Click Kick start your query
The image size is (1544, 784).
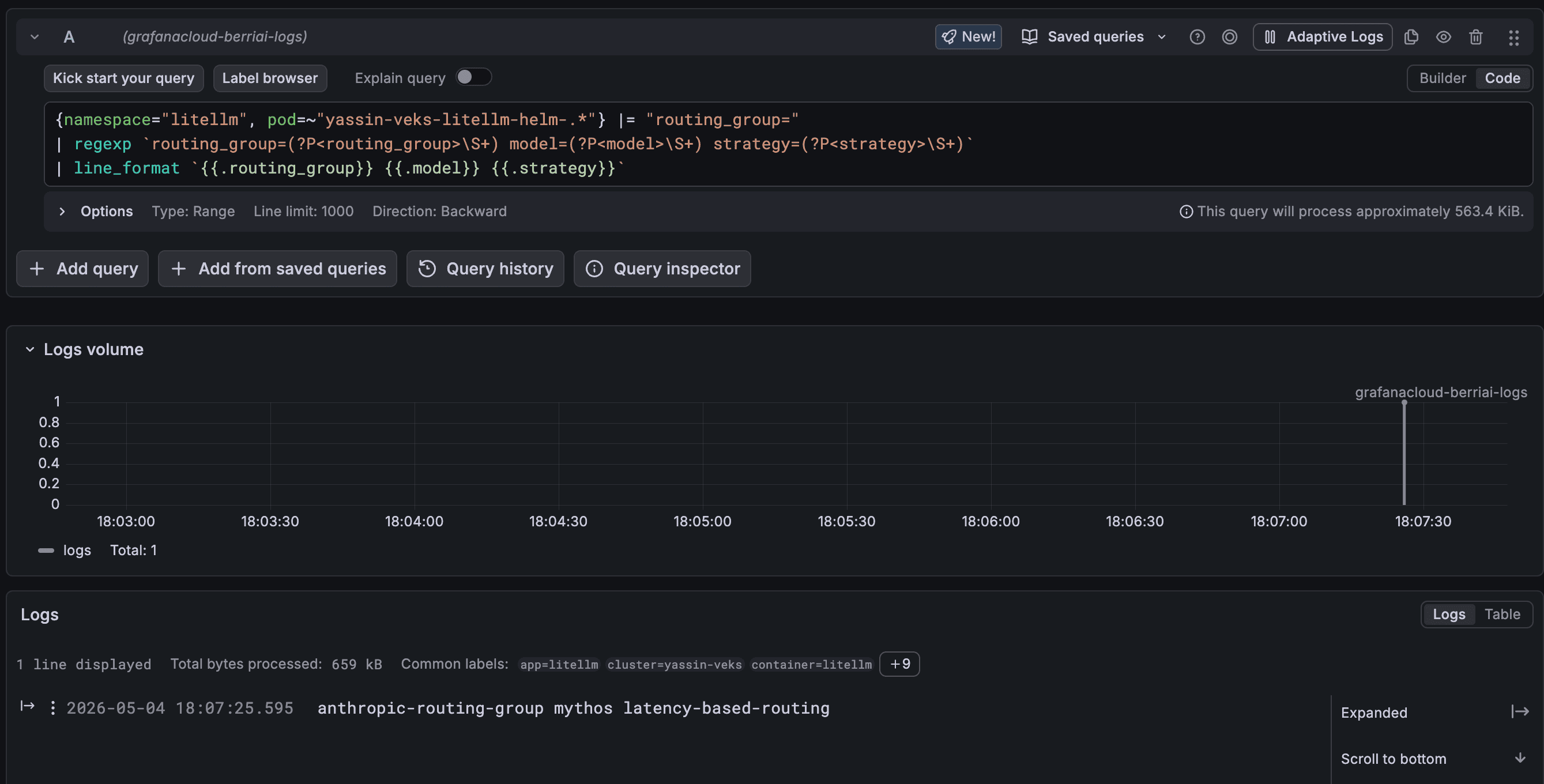point(123,78)
